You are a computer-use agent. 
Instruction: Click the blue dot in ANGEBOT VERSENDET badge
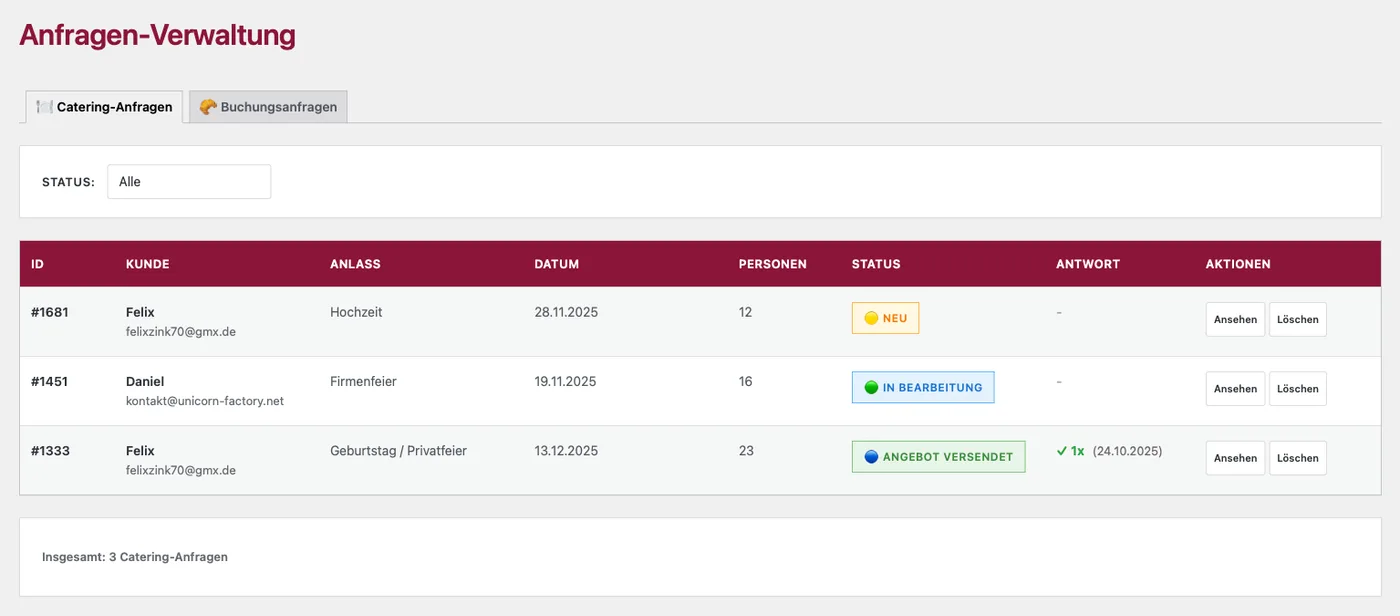coord(871,457)
